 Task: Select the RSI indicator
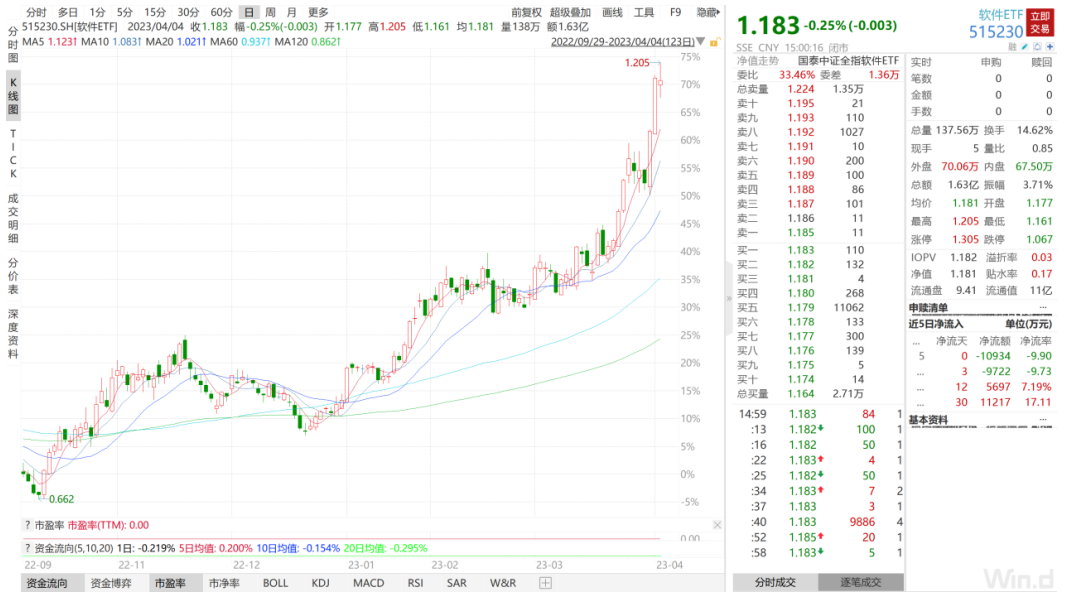point(415,583)
